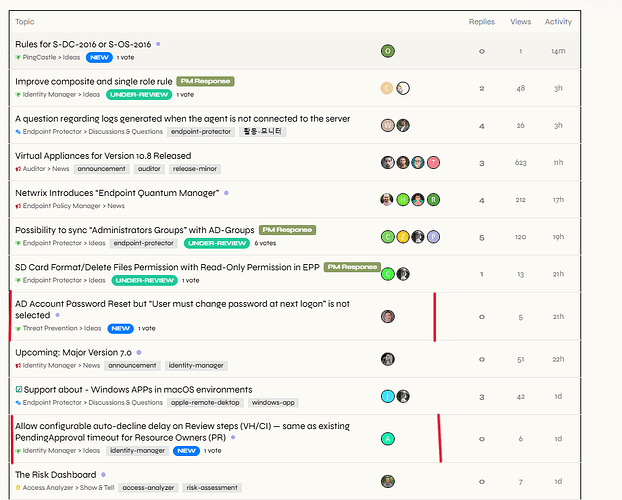This screenshot has width=622, height=500.
Task: Click UNDER-REVIEW badge on Improve composite role rule
Action: coord(139,95)
